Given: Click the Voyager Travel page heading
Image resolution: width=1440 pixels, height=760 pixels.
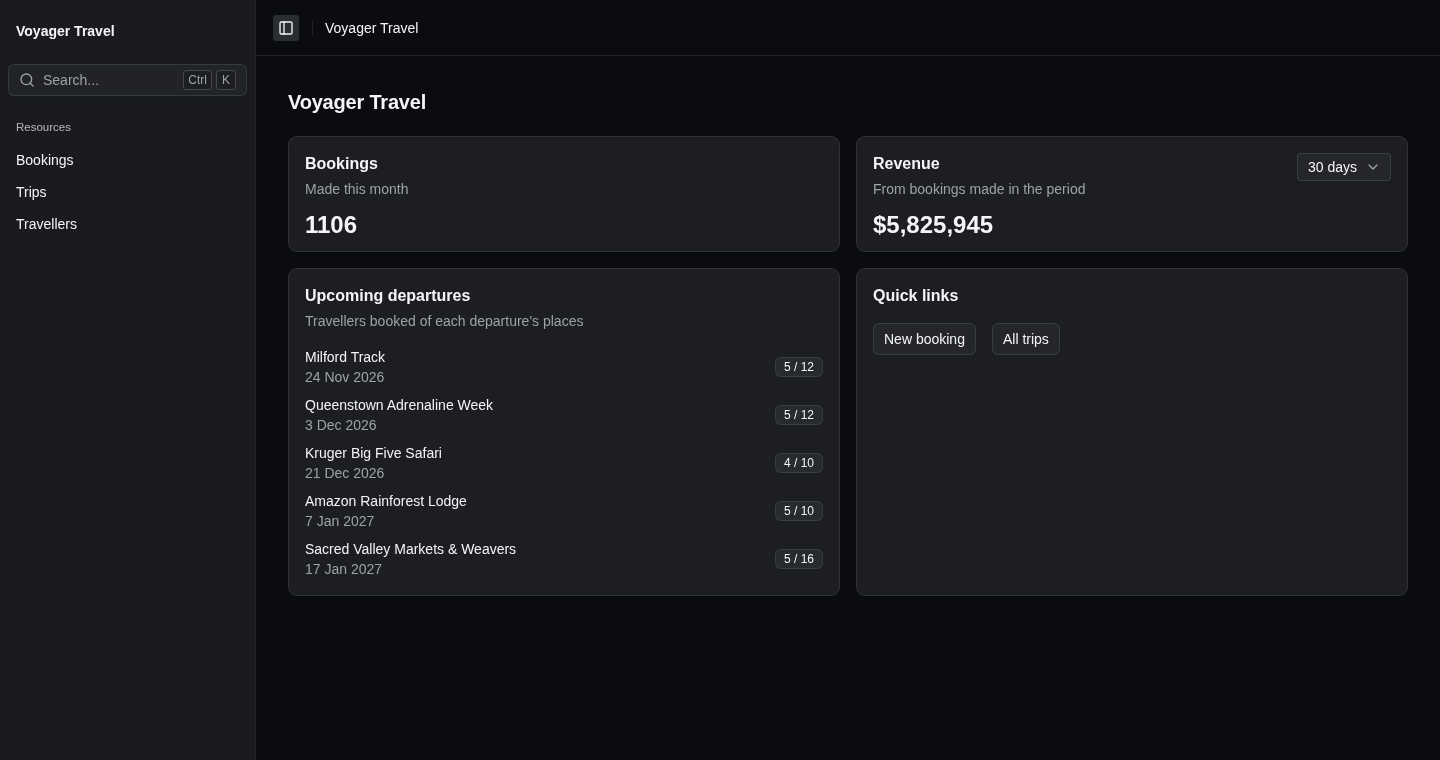Looking at the screenshot, I should [x=357, y=102].
